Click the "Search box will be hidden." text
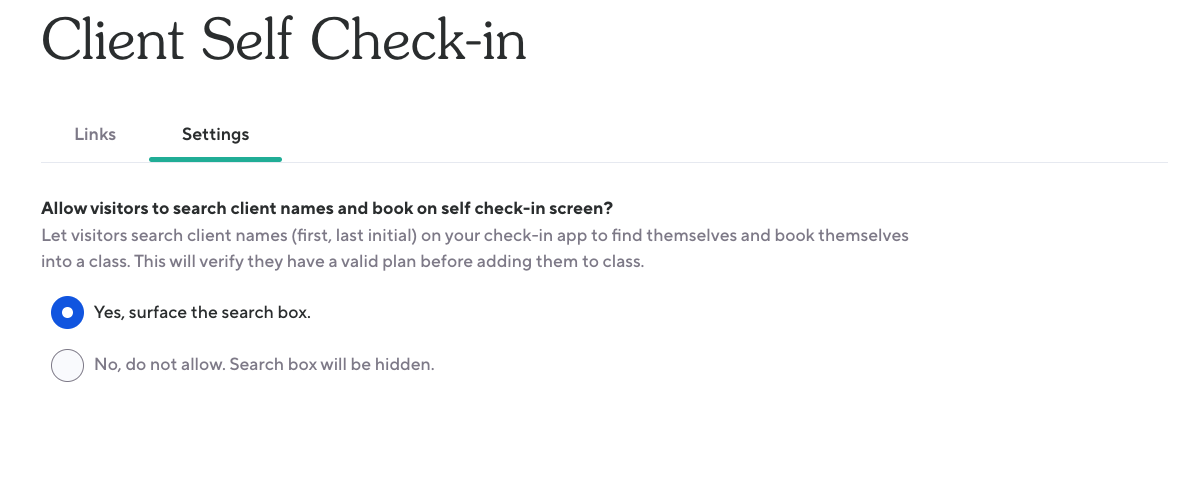This screenshot has width=1198, height=491. pos(332,365)
